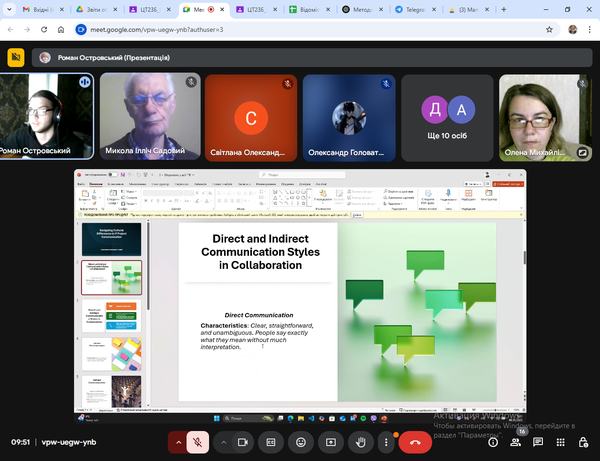Raise your hand in the meeting
The height and width of the screenshot is (461, 600).
(x=360, y=441)
